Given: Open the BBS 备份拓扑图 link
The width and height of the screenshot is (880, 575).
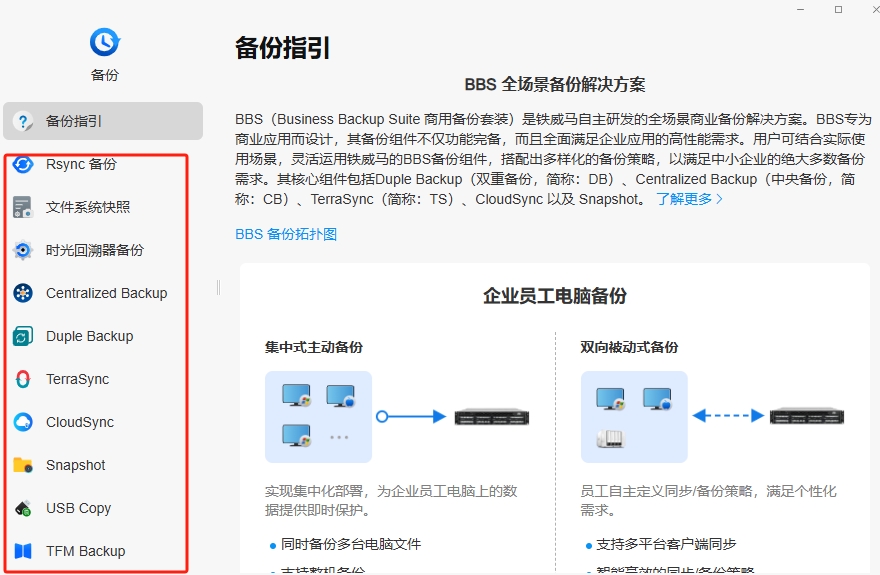Looking at the screenshot, I should click(286, 234).
